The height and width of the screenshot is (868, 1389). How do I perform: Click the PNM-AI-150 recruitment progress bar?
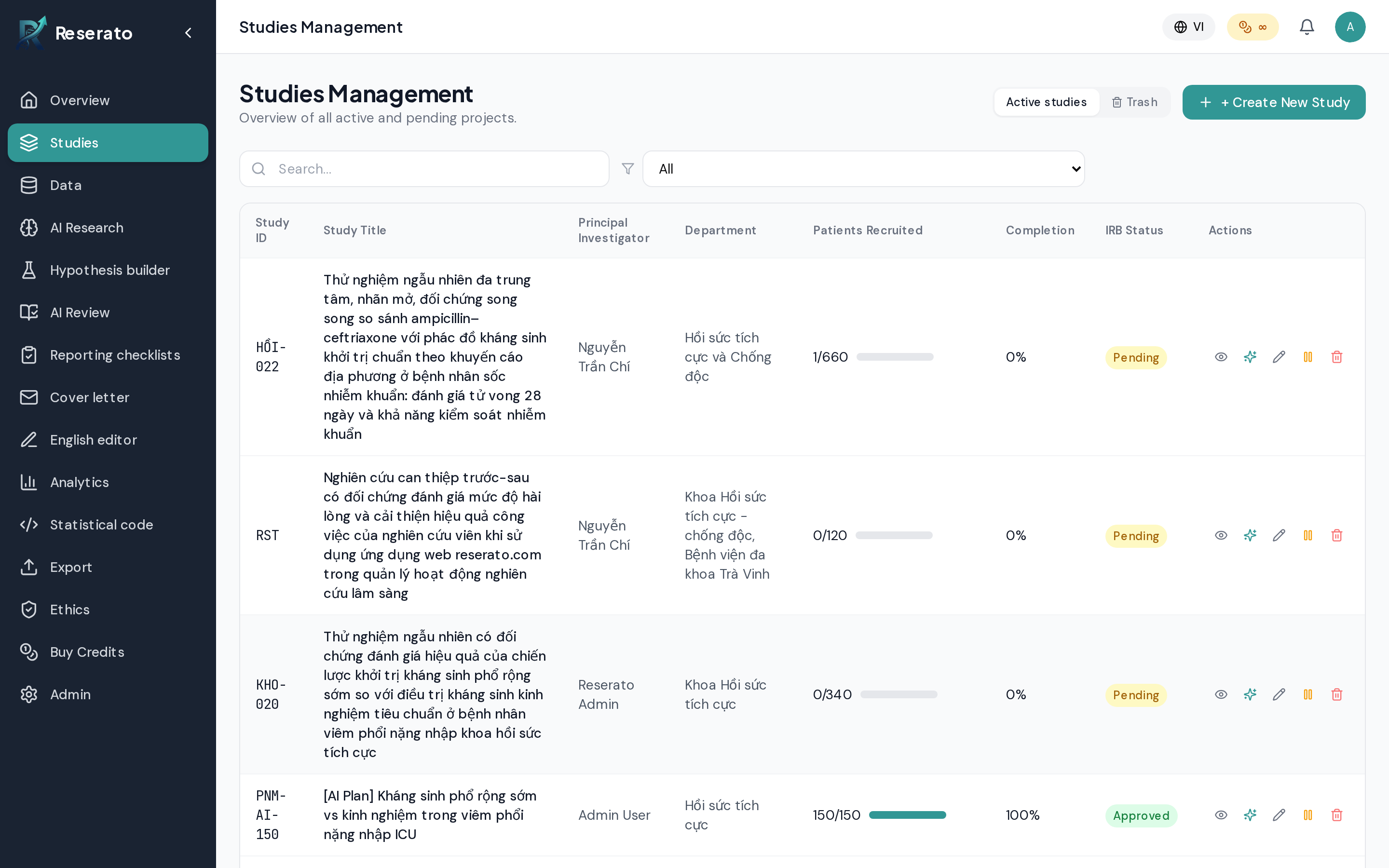pyautogui.click(x=907, y=815)
